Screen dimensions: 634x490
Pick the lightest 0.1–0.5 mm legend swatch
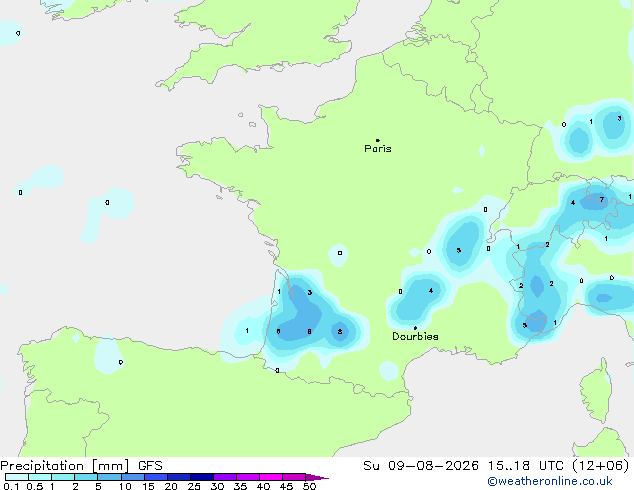click(17, 477)
